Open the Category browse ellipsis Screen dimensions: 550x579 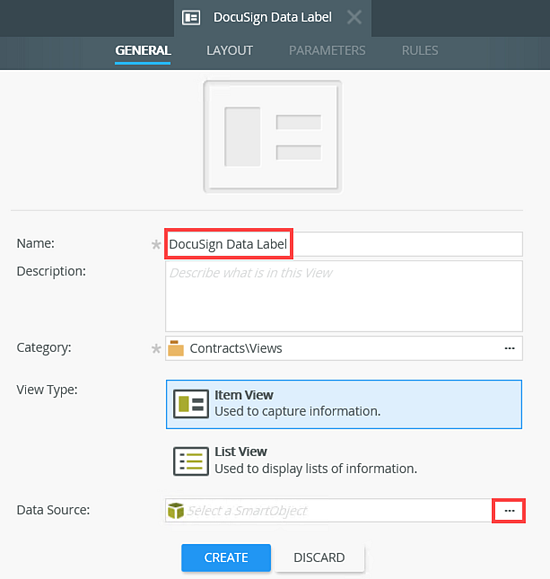(510, 348)
